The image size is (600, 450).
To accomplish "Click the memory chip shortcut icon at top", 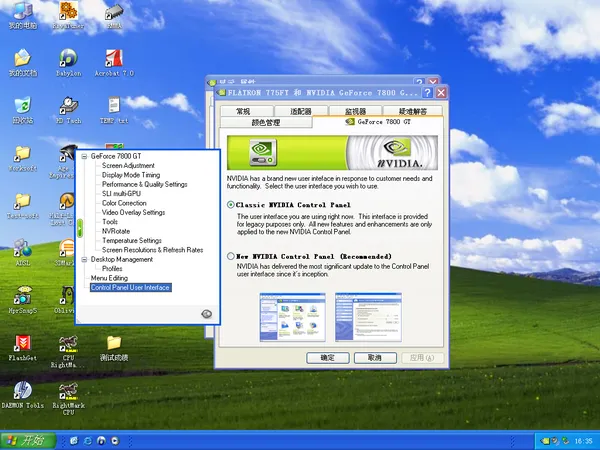I will pyautogui.click(x=114, y=15).
